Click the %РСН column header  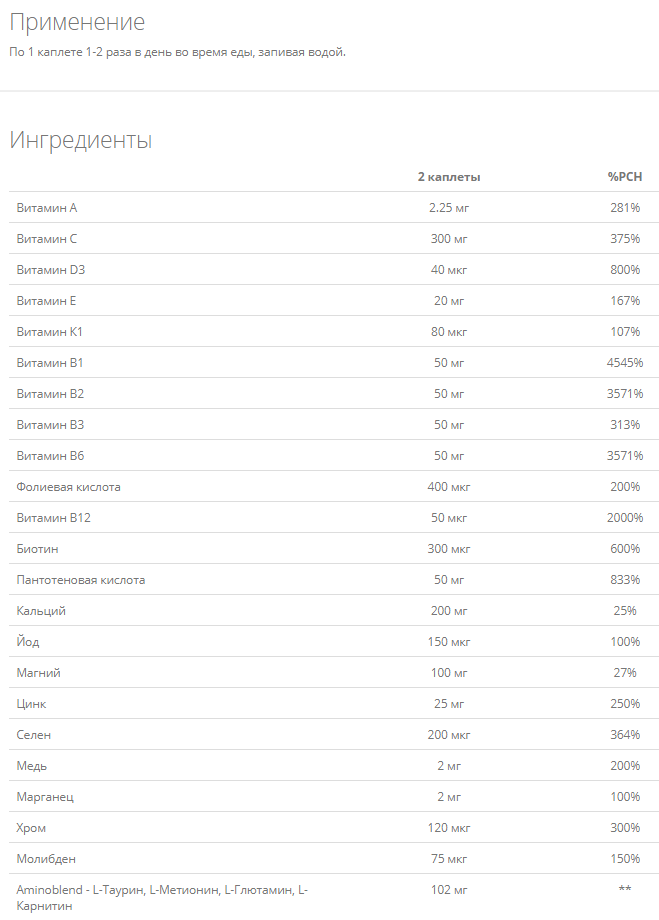(x=625, y=177)
